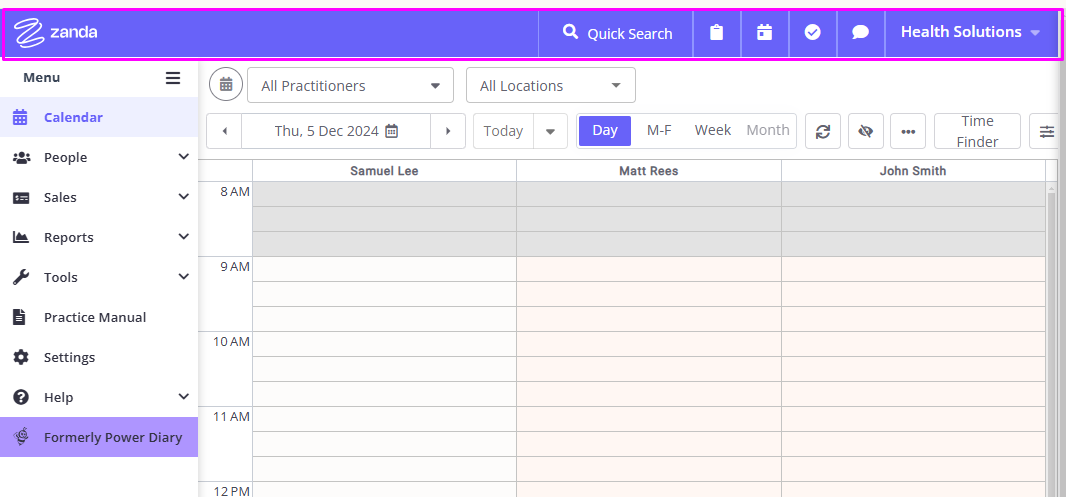Click the Quick Search magnifier
The image size is (1066, 497).
(570, 32)
